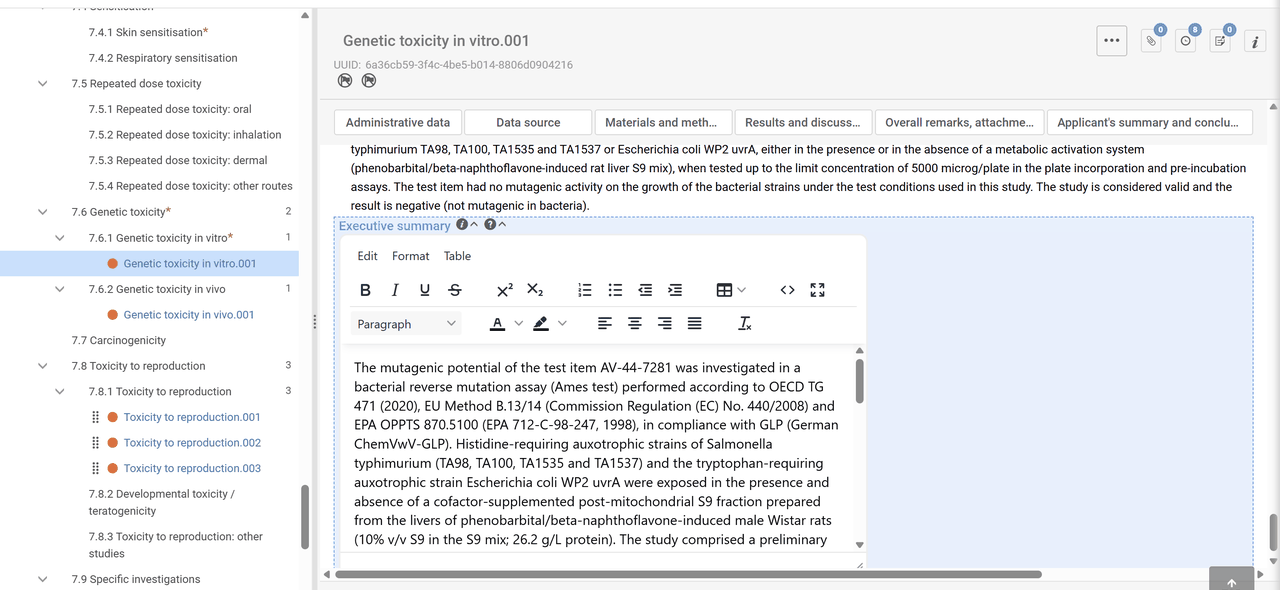Open the three-dots more options menu
The image size is (1280, 590).
(x=1112, y=41)
